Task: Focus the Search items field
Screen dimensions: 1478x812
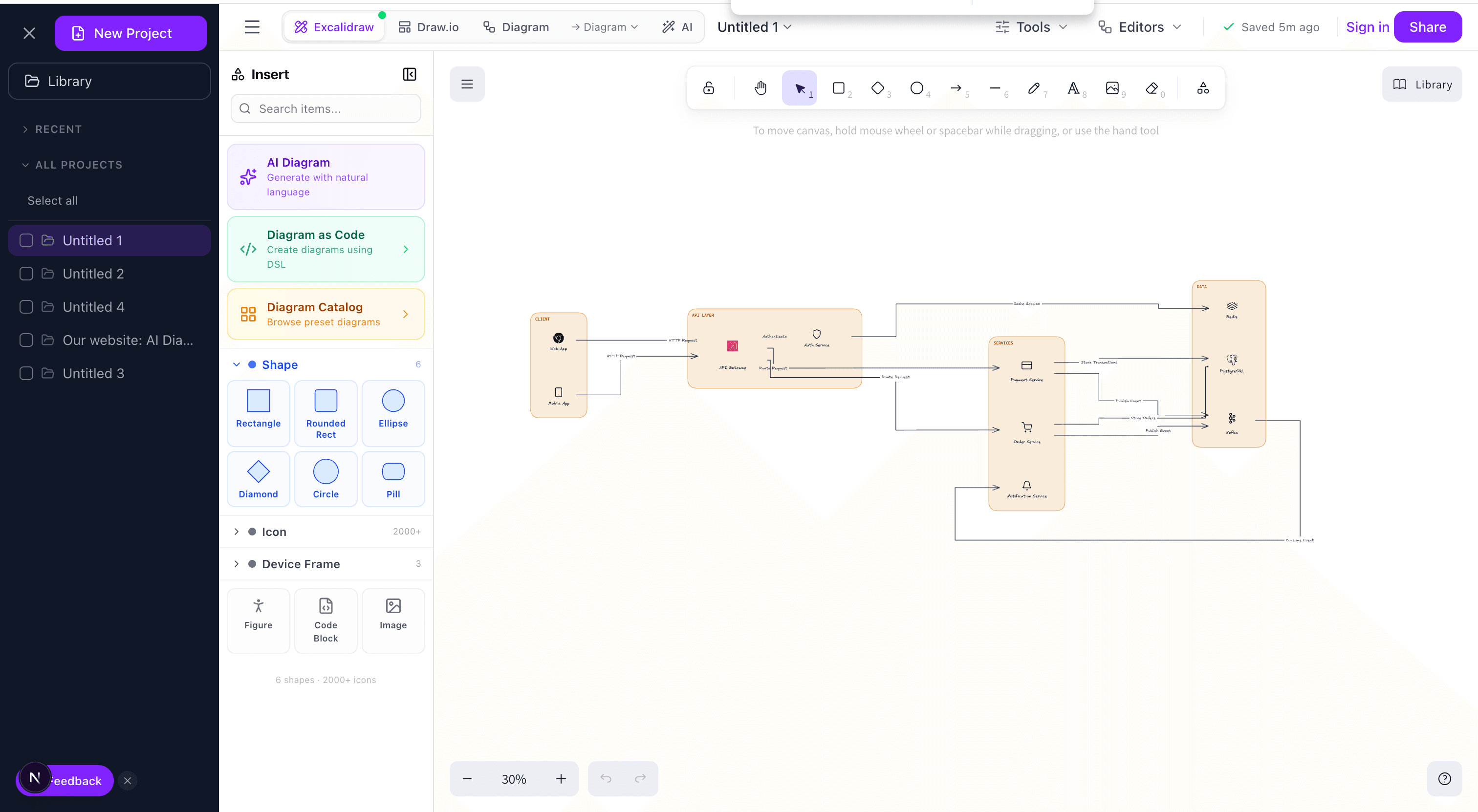Action: click(326, 108)
